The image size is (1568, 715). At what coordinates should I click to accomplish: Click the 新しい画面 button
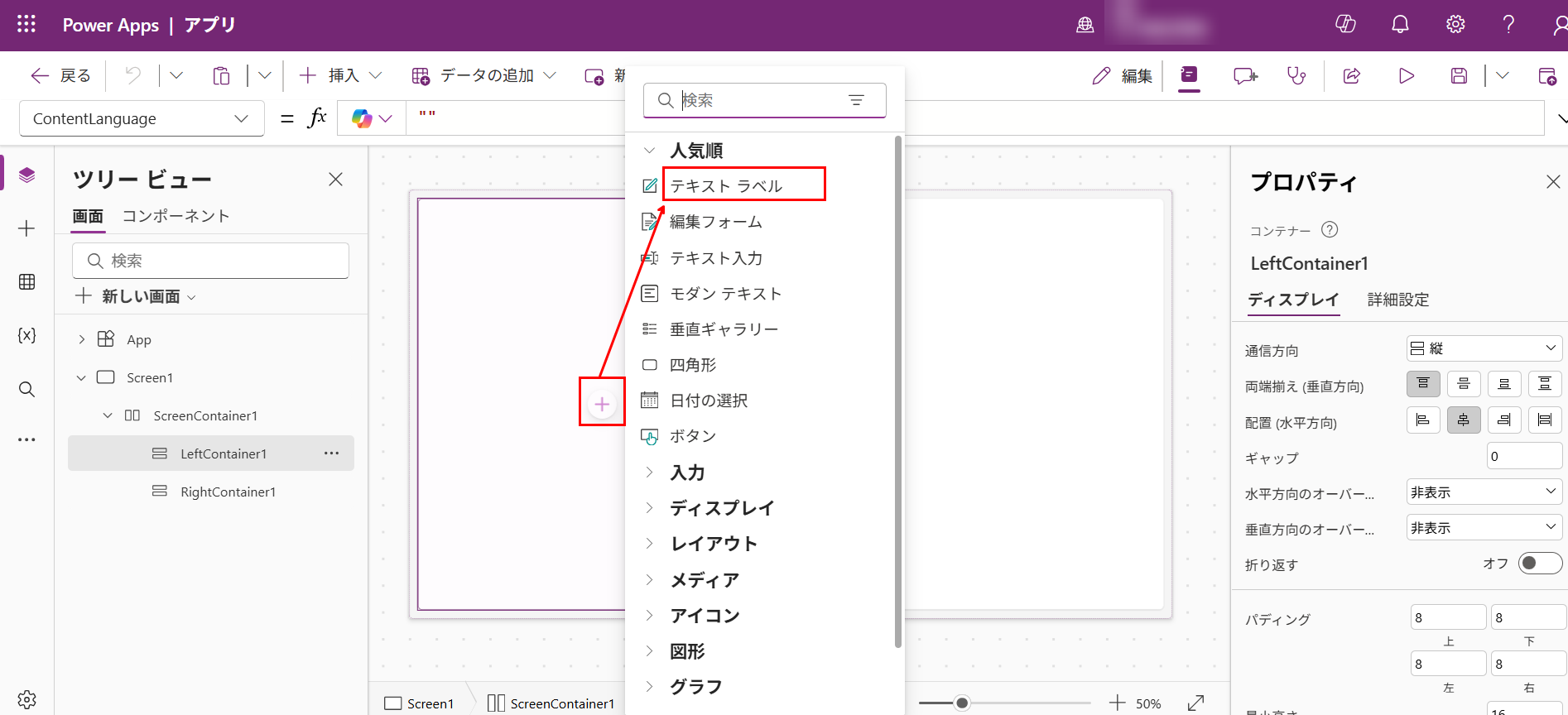point(136,296)
